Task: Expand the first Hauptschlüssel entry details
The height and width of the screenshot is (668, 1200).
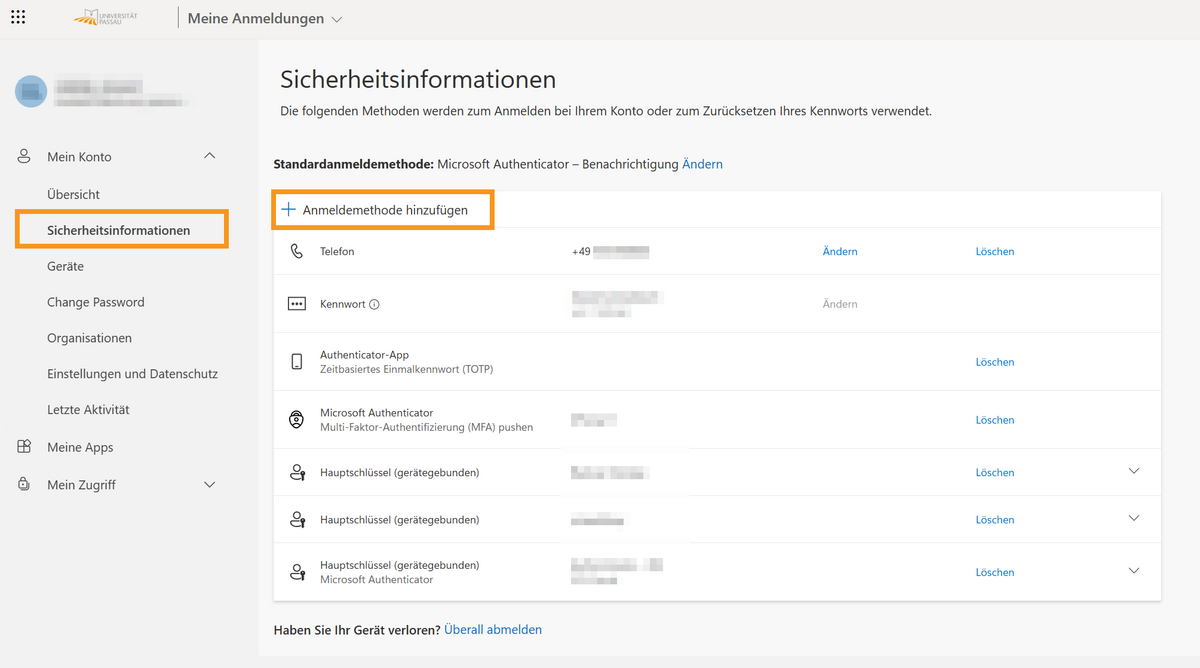Action: tap(1133, 471)
